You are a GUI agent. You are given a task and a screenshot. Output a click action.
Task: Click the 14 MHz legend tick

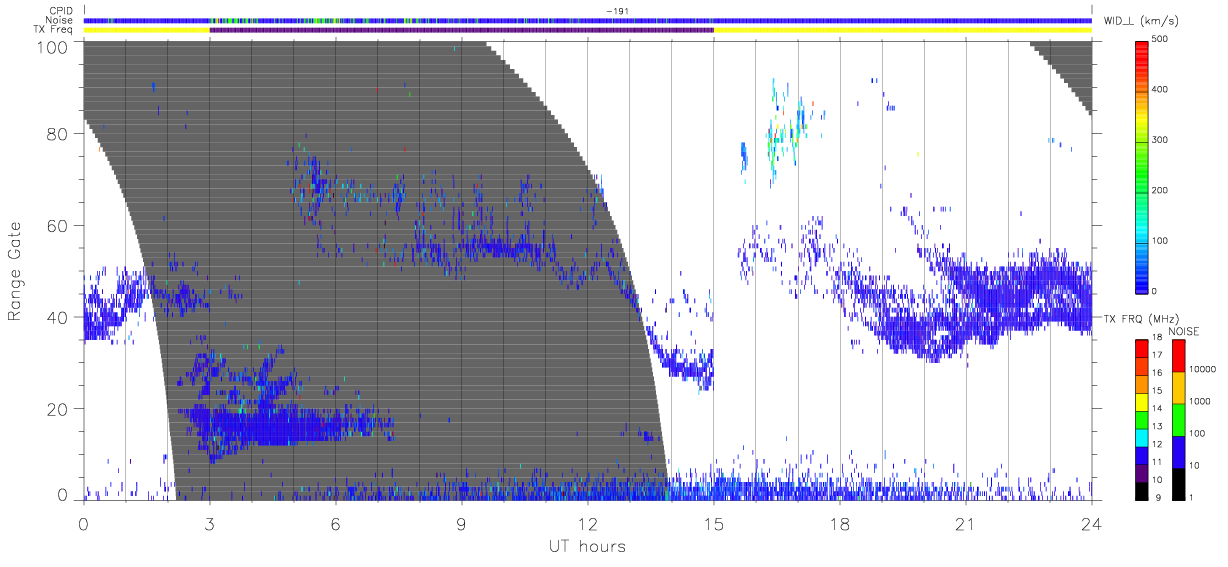1157,410
